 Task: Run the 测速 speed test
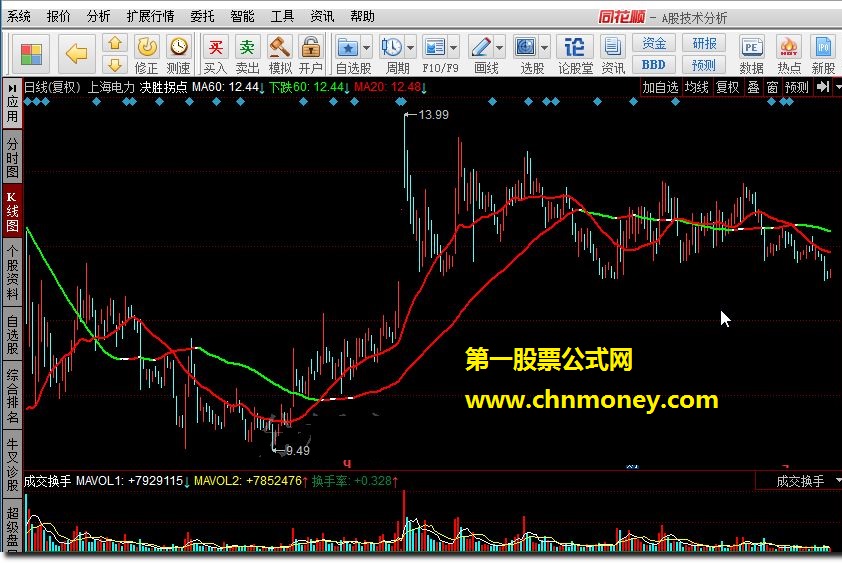pos(178,54)
